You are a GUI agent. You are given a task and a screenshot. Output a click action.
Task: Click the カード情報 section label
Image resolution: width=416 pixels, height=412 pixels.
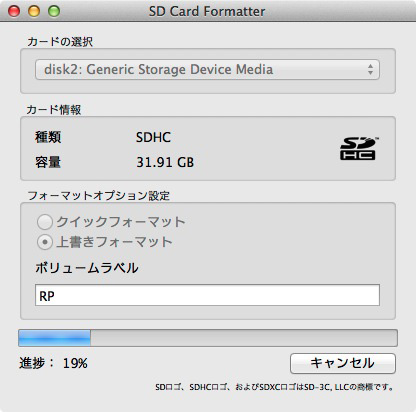coord(54,110)
